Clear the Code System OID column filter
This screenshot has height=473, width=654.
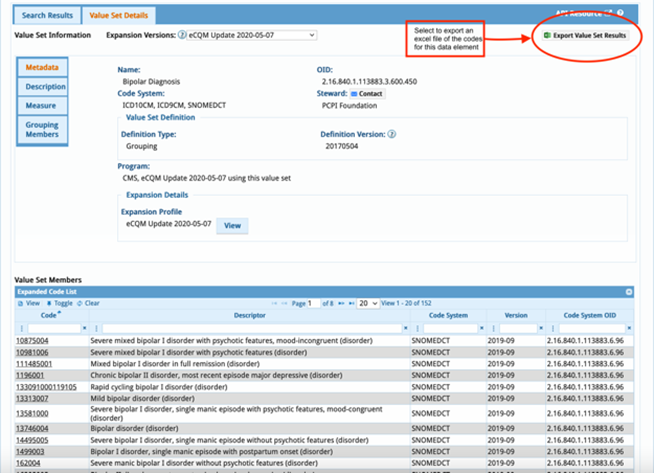pyautogui.click(x=629, y=329)
